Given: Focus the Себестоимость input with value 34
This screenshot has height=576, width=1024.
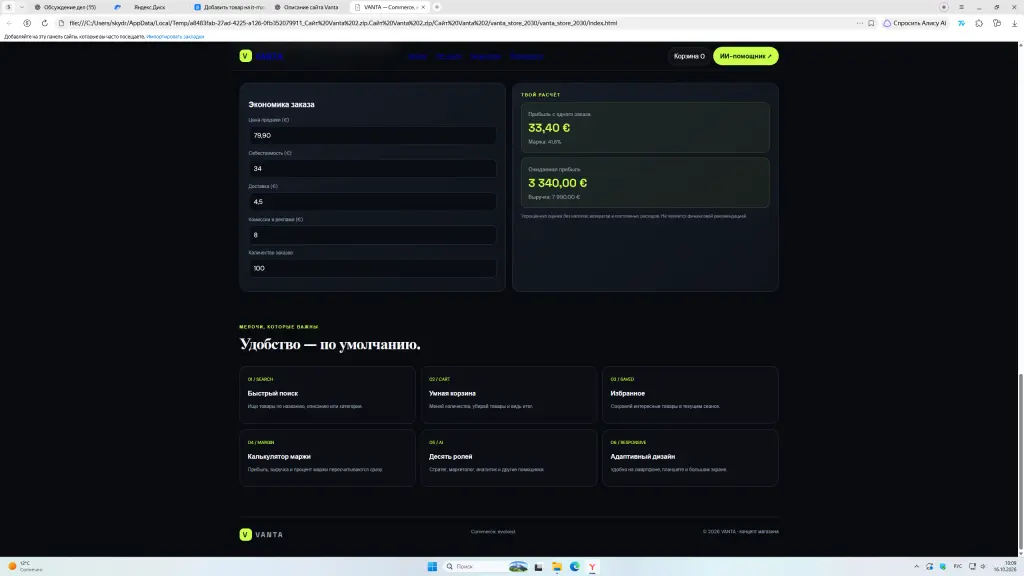Looking at the screenshot, I should click(372, 168).
